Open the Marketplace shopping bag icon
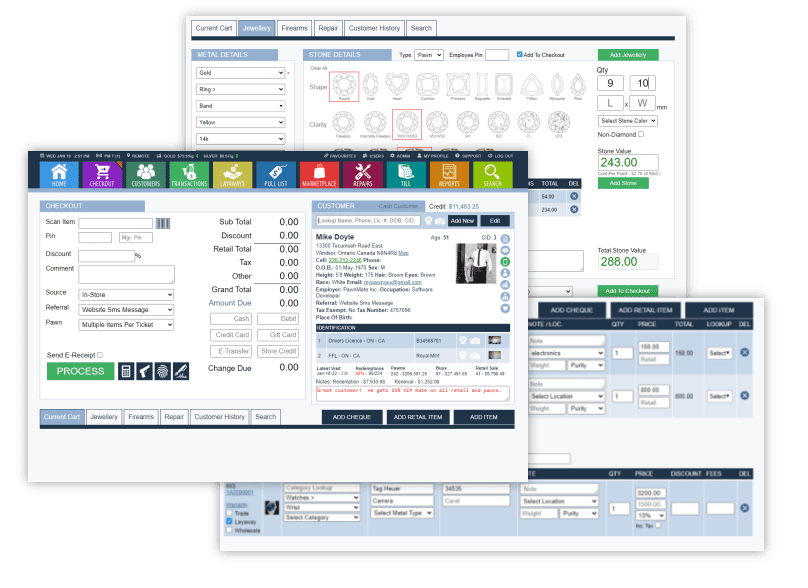The image size is (808, 588). tap(319, 175)
